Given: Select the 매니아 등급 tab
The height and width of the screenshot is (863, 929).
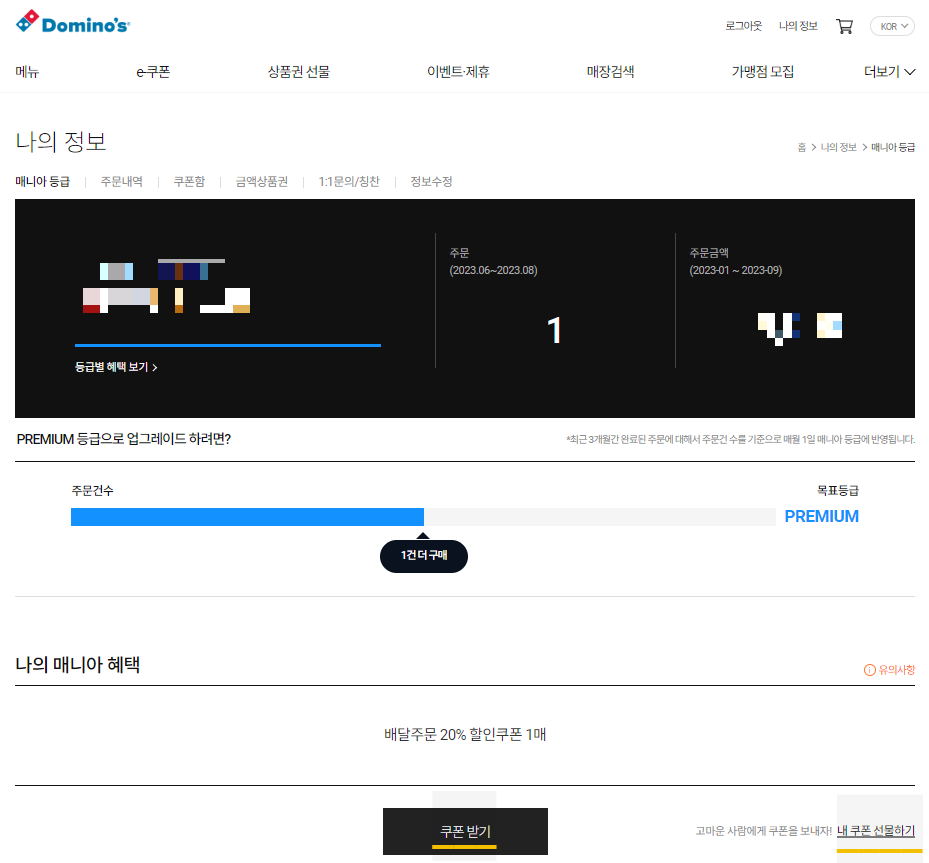Looking at the screenshot, I should (x=43, y=181).
